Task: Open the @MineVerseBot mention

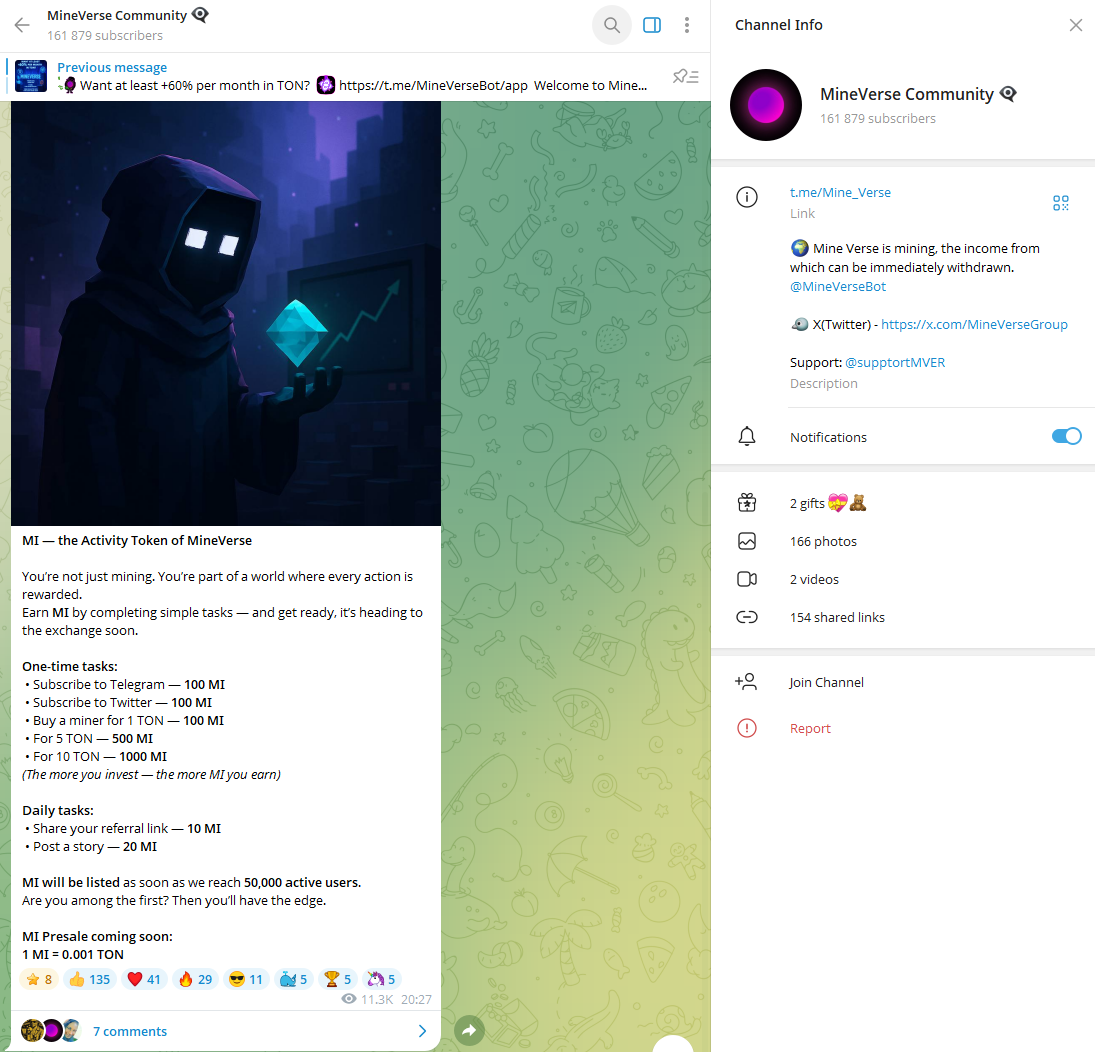Action: click(837, 286)
